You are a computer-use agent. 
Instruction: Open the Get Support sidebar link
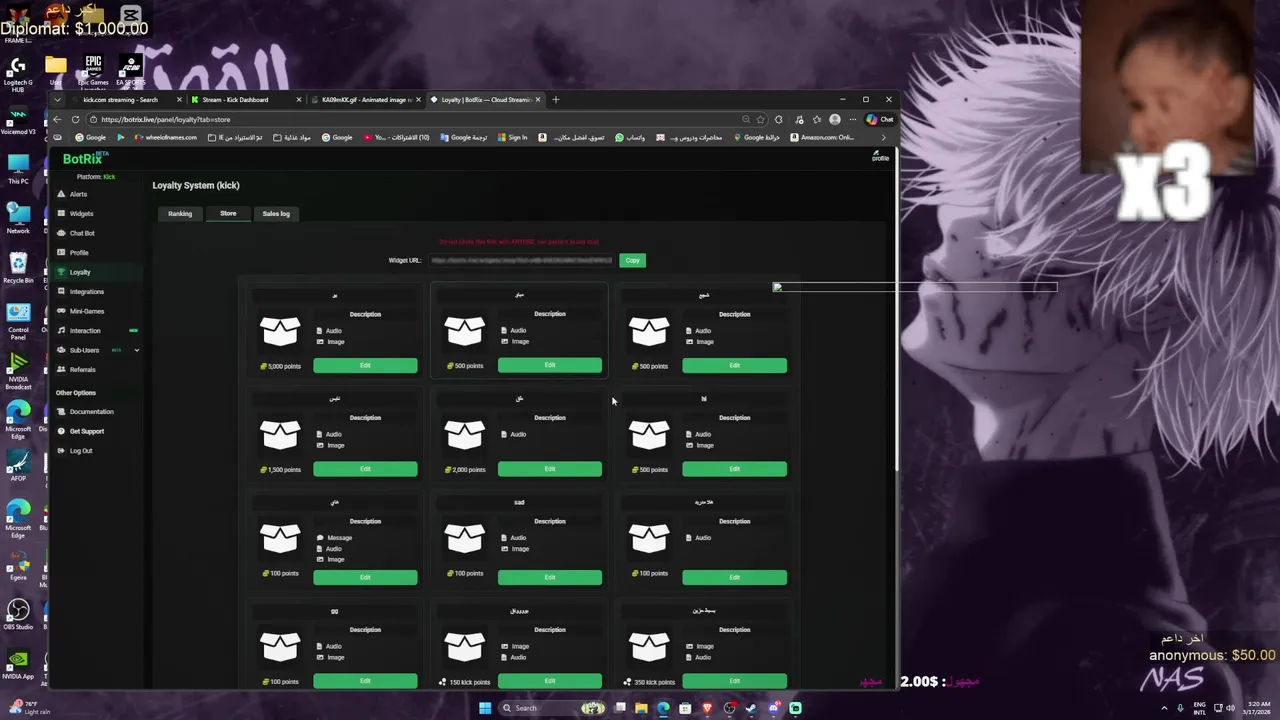coord(86,431)
